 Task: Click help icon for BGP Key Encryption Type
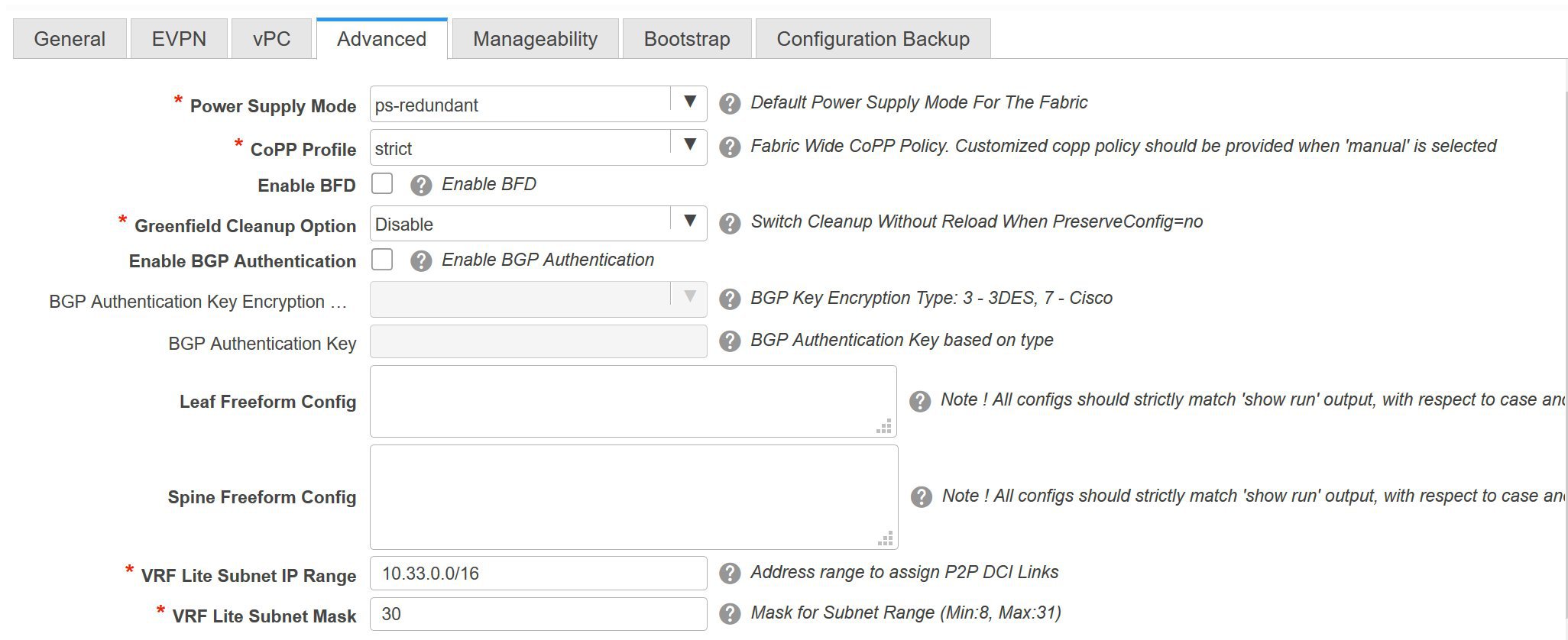pos(730,299)
